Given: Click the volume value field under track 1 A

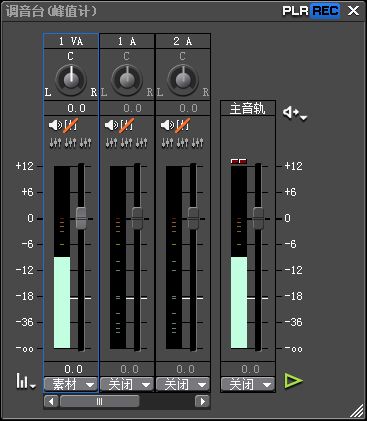Looking at the screenshot, I should coord(127,369).
